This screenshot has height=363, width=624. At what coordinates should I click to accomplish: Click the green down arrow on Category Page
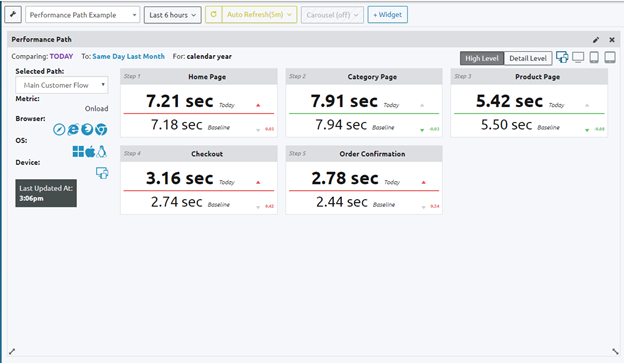tap(422, 130)
